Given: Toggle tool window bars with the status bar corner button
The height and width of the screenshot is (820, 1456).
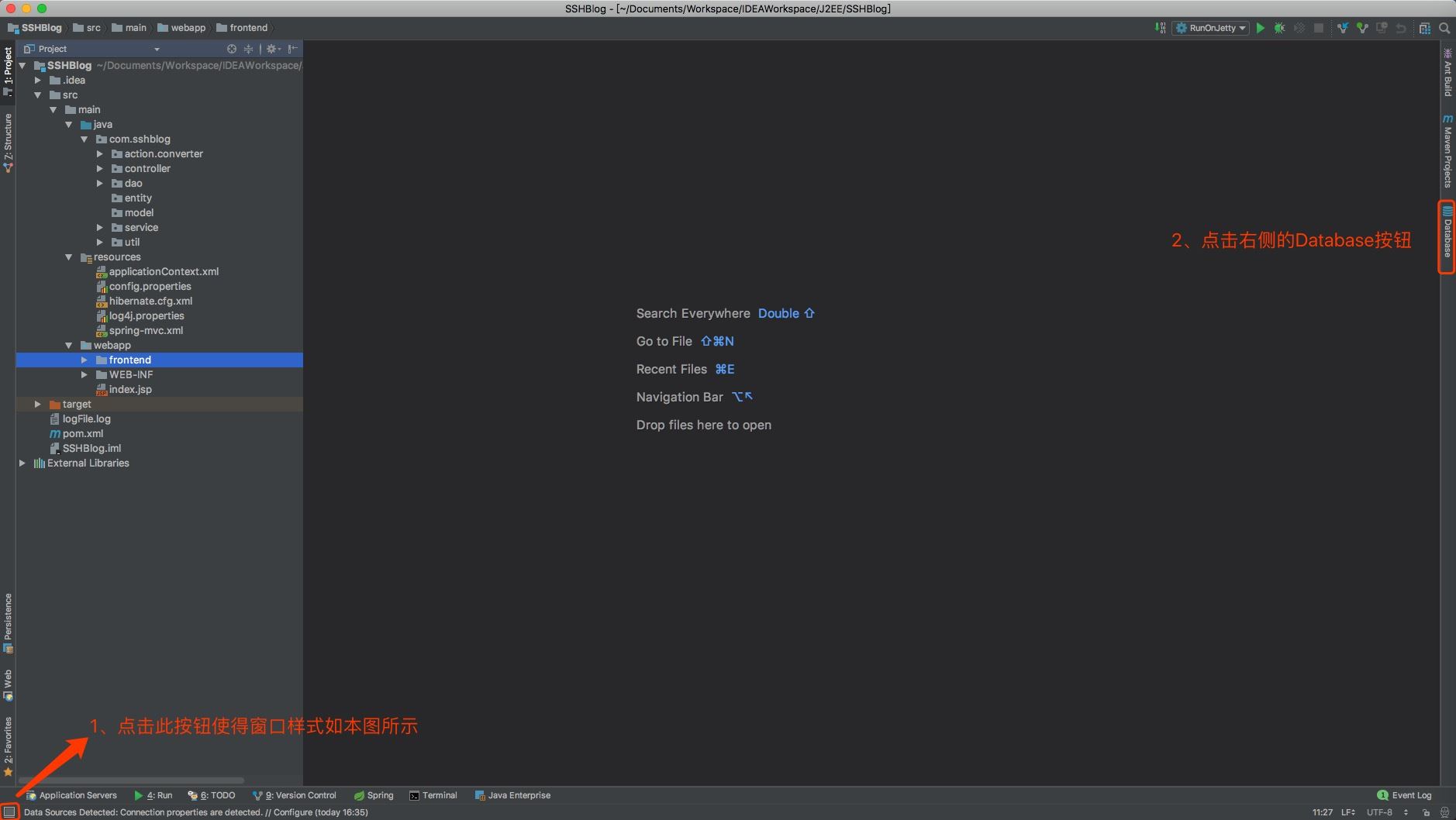Looking at the screenshot, I should click(x=9, y=812).
